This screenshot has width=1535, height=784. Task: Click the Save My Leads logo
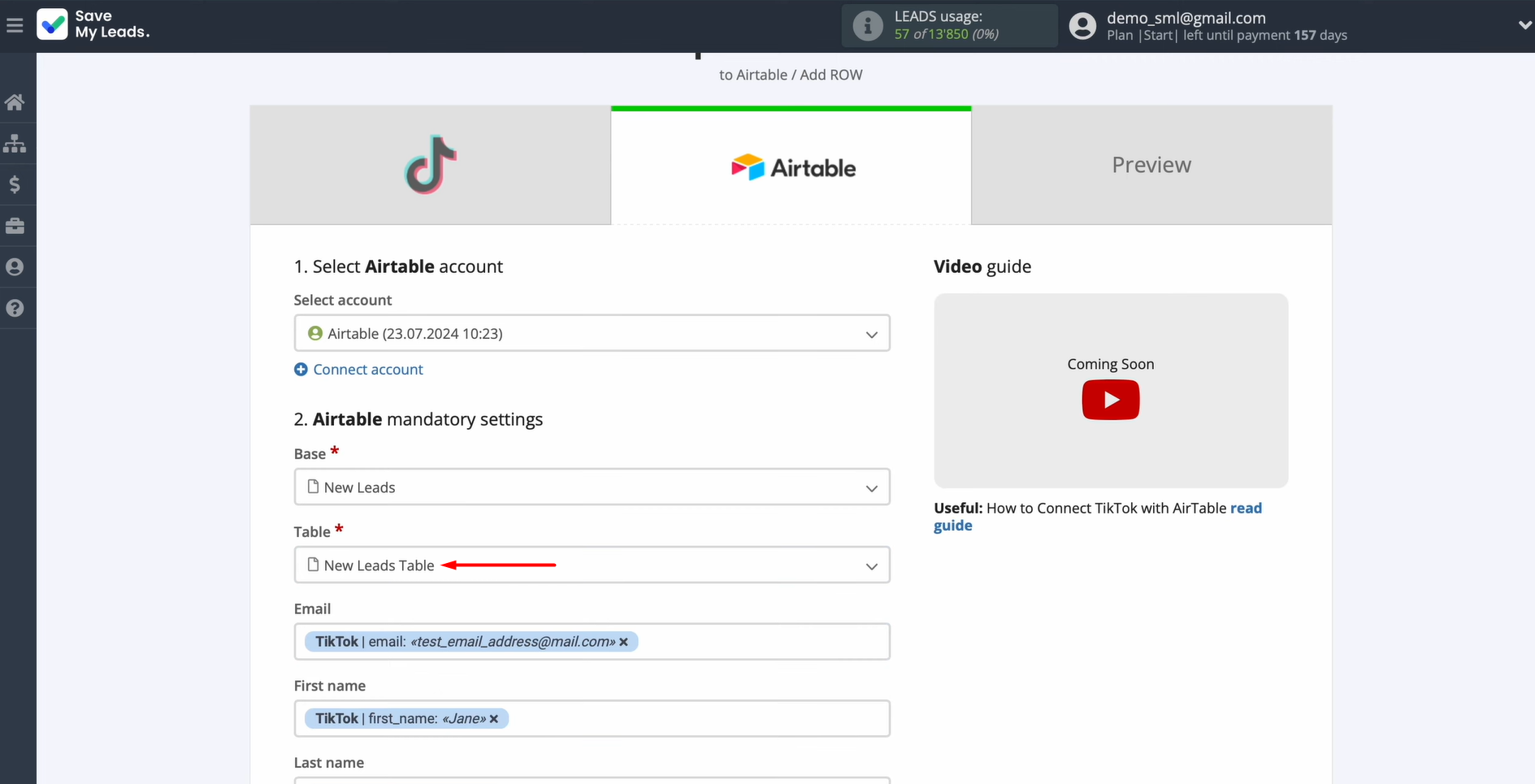coord(93,24)
